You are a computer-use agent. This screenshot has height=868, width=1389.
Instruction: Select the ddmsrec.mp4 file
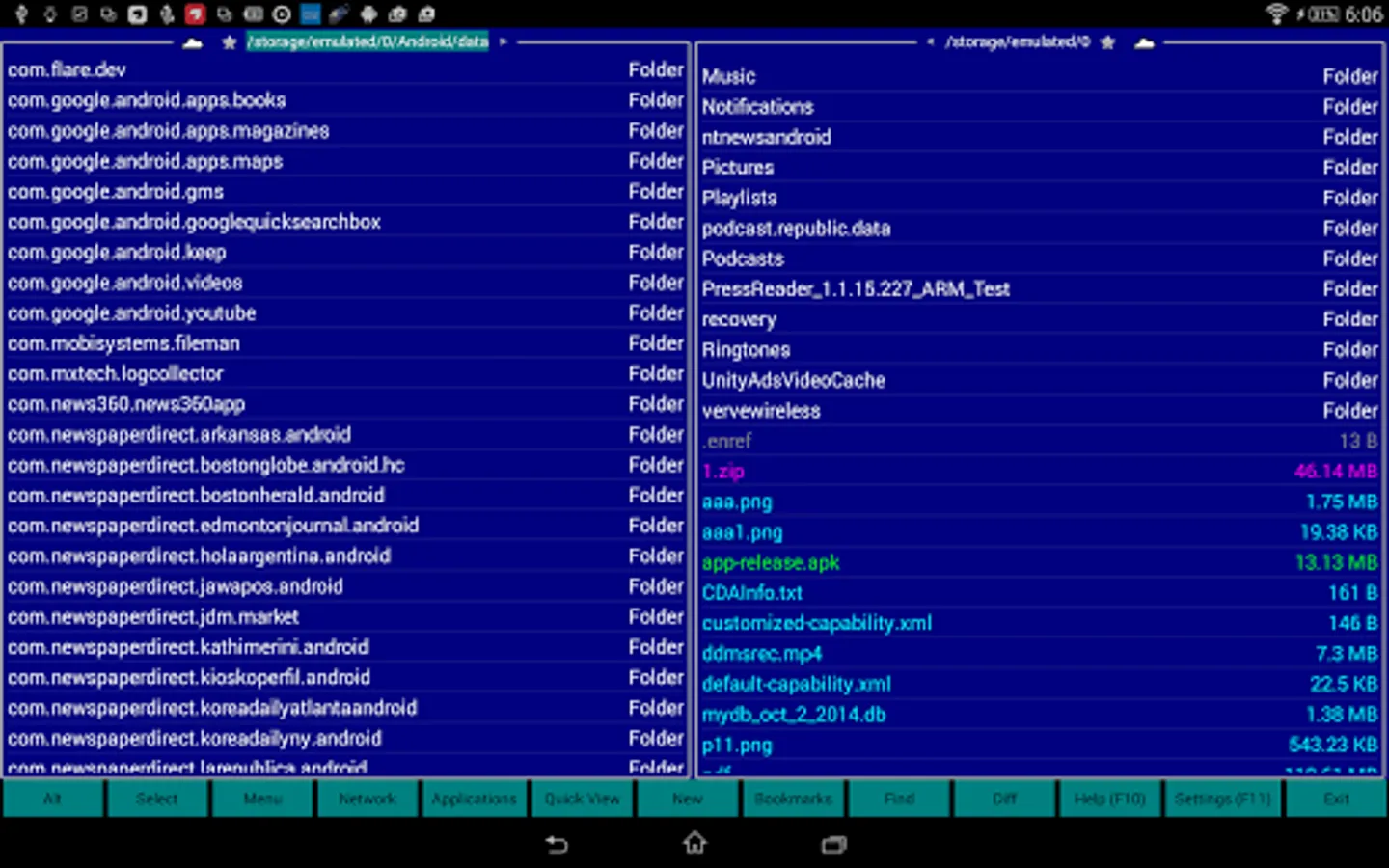(x=1040, y=653)
